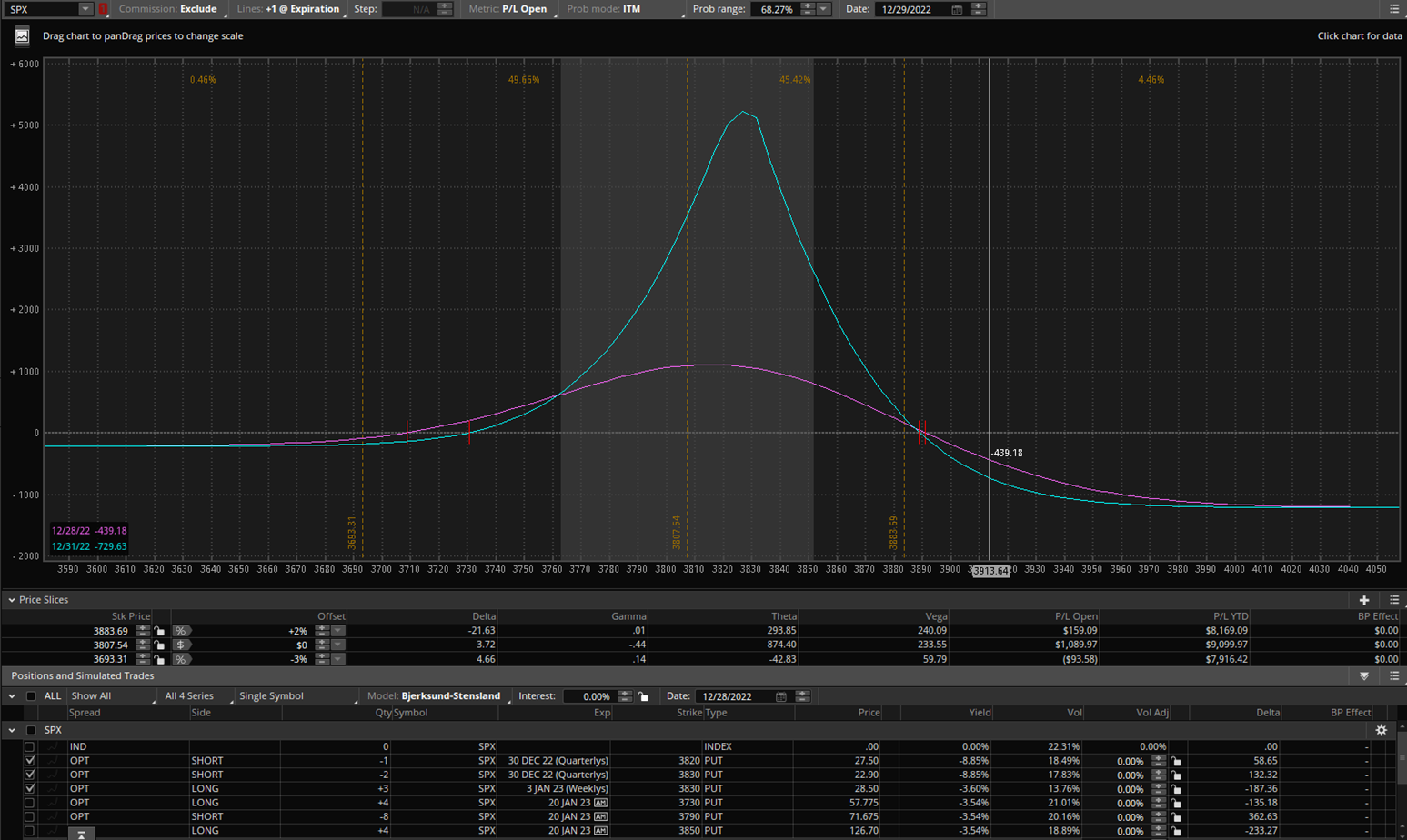This screenshot has height=840, width=1407.
Task: Click the Prob range 68.27% field
Action: coord(776,9)
